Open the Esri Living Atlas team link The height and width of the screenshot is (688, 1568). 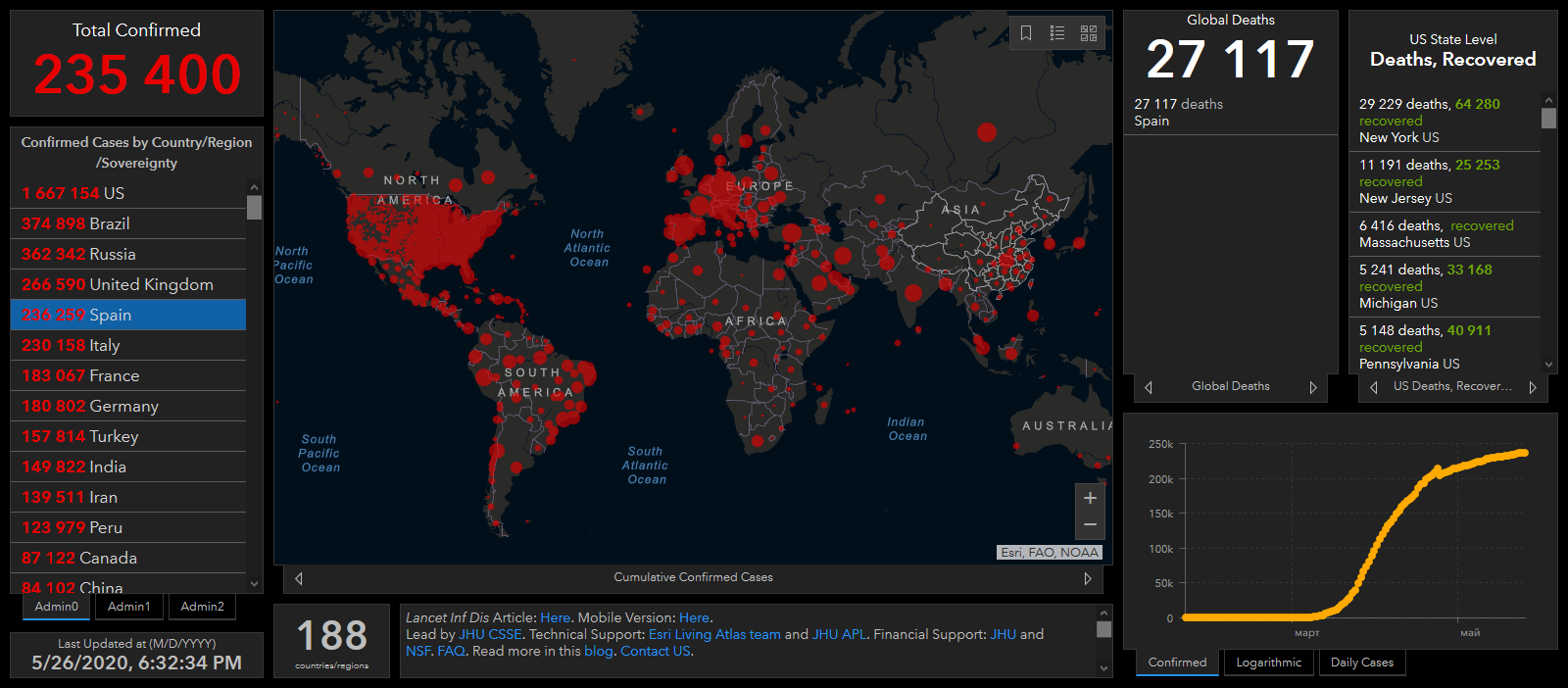[714, 634]
